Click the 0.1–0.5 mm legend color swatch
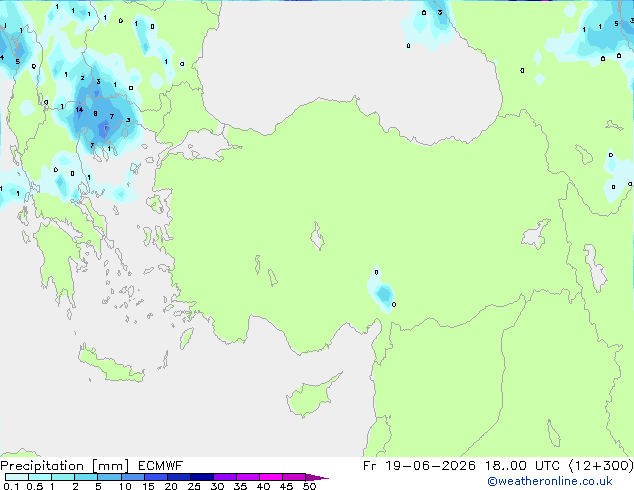 [17, 477]
